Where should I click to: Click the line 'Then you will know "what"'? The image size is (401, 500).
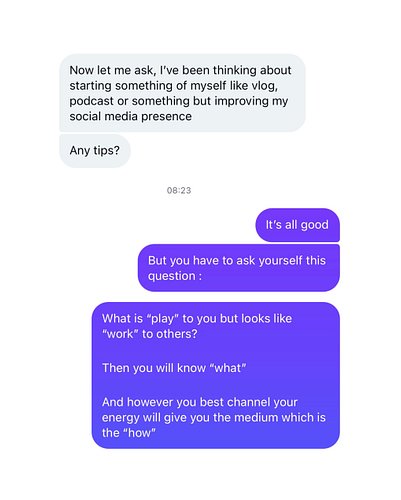pos(174,368)
